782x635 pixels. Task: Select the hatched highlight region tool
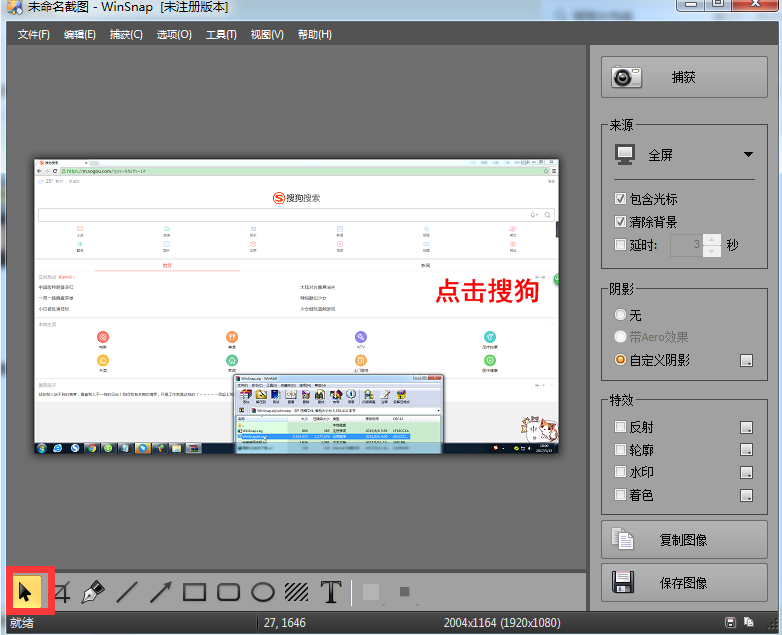click(x=296, y=592)
